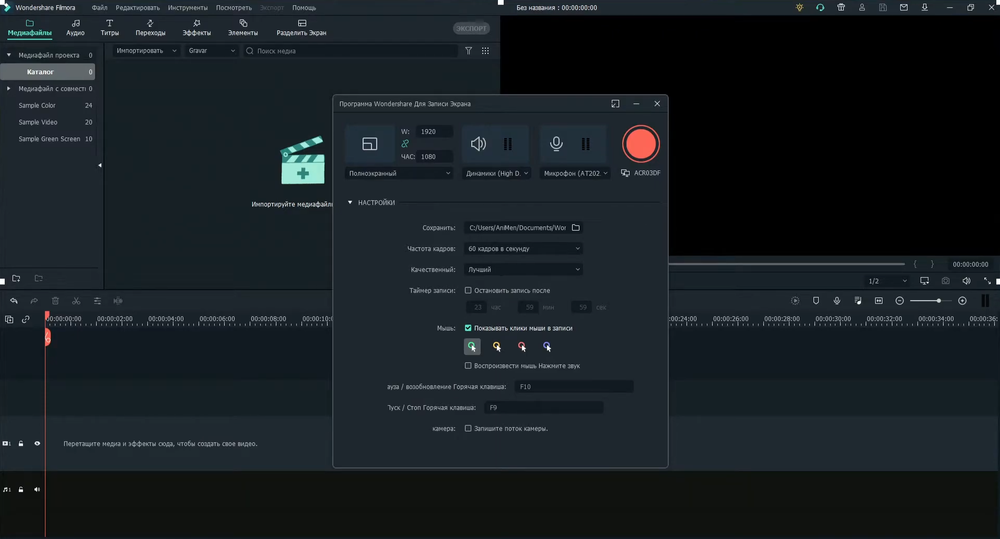This screenshot has width=1000, height=539.
Task: Open the quality dropdown Лучший
Action: (524, 270)
